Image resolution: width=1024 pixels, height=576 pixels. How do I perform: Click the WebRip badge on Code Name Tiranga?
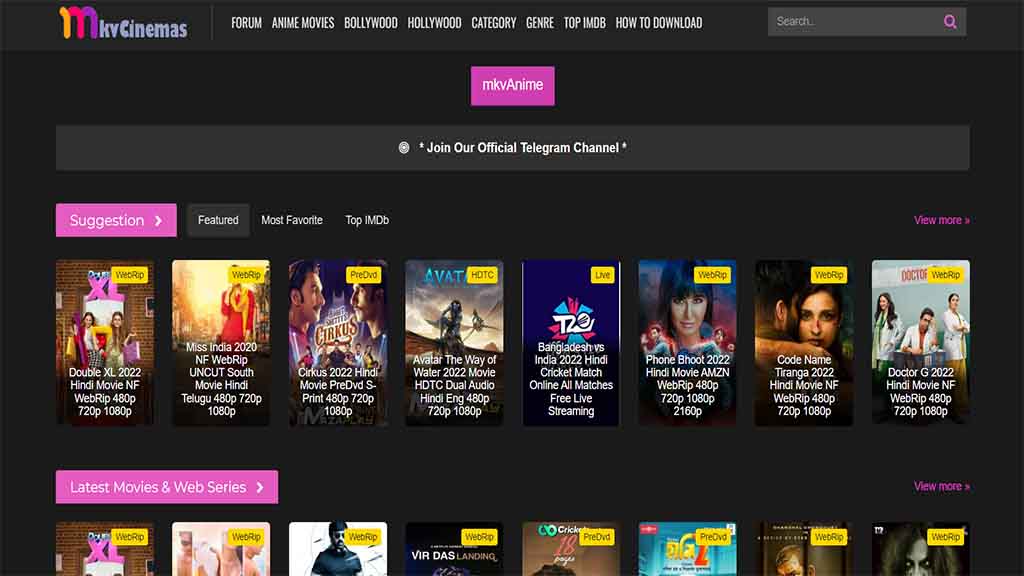pyautogui.click(x=829, y=275)
